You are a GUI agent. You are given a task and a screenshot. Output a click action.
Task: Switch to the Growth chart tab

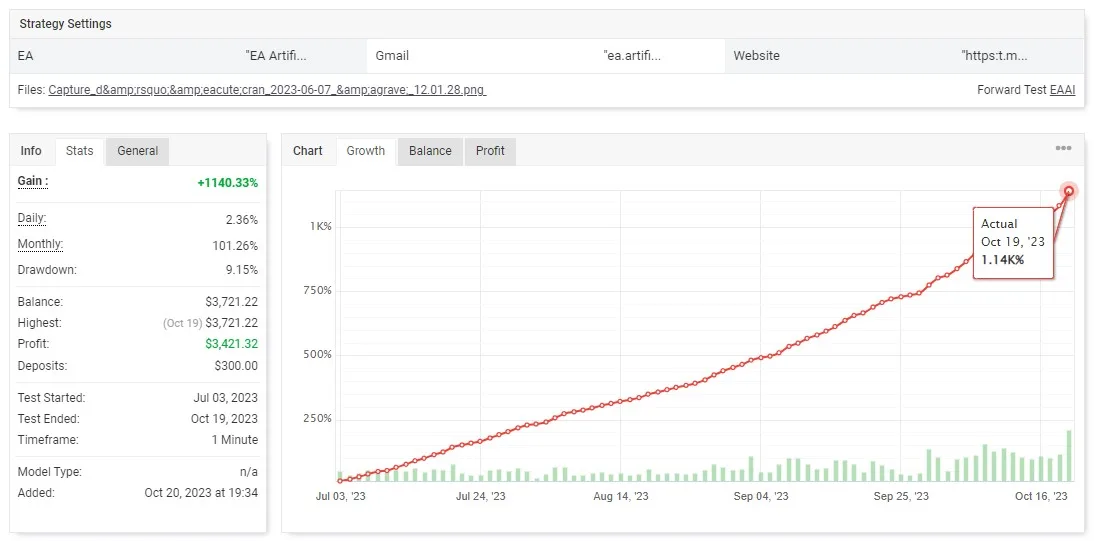365,151
